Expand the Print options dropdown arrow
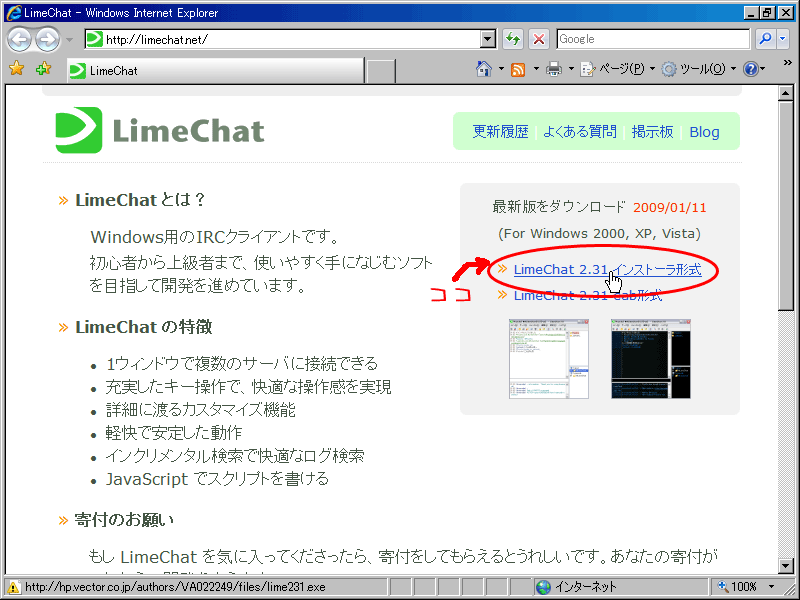800x600 pixels. pos(571,68)
